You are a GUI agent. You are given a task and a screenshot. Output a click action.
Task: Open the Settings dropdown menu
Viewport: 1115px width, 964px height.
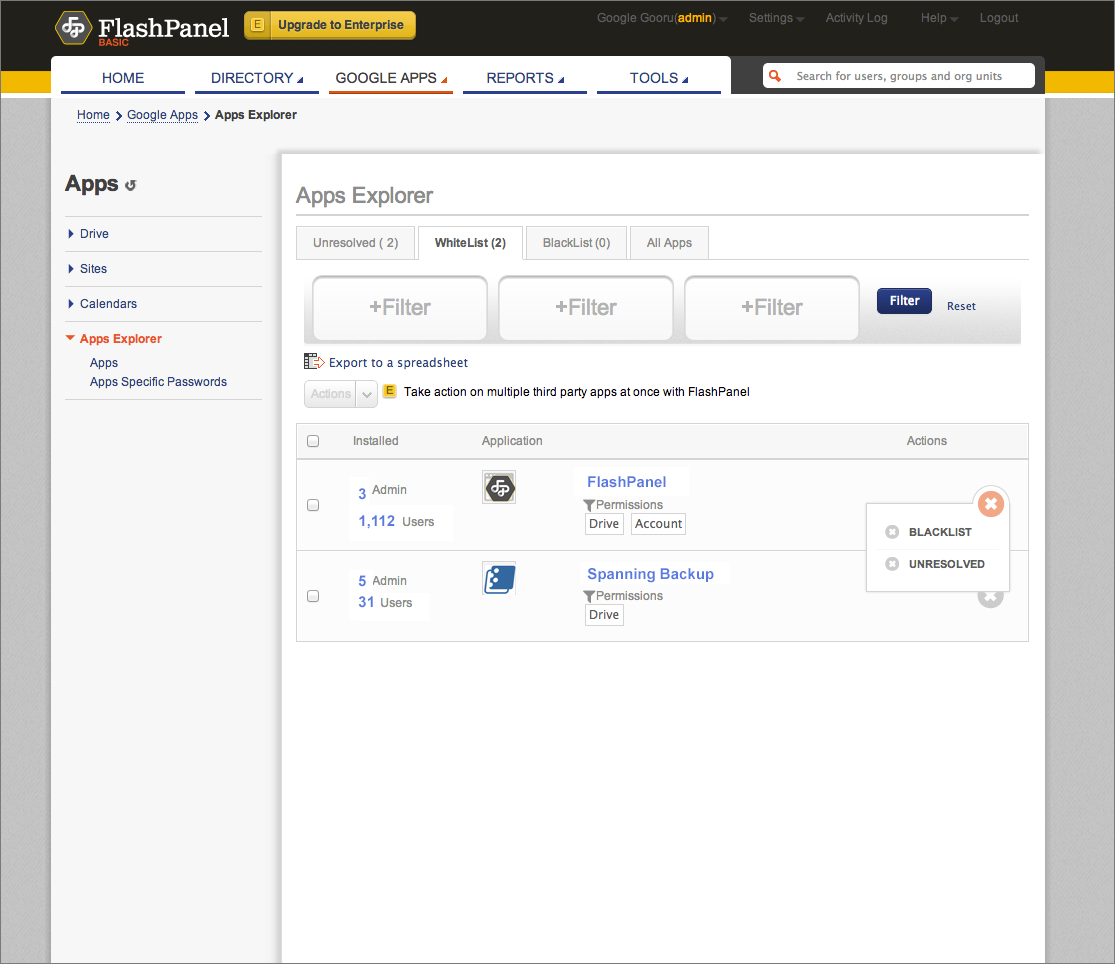776,18
